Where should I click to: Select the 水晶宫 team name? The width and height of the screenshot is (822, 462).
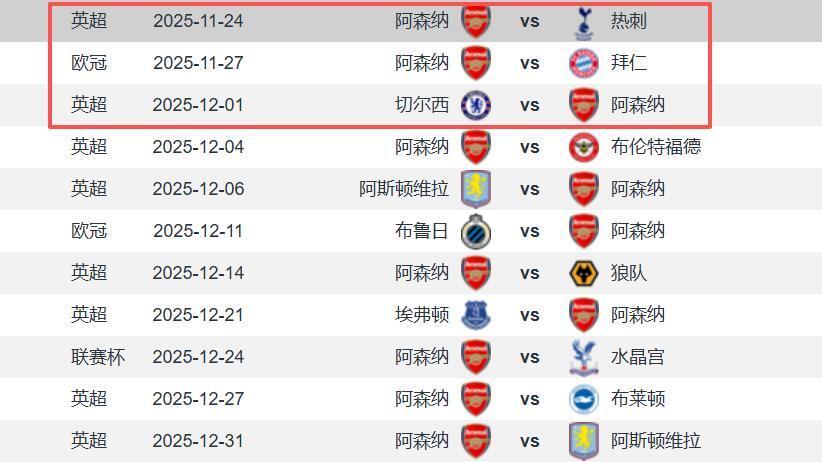click(638, 357)
